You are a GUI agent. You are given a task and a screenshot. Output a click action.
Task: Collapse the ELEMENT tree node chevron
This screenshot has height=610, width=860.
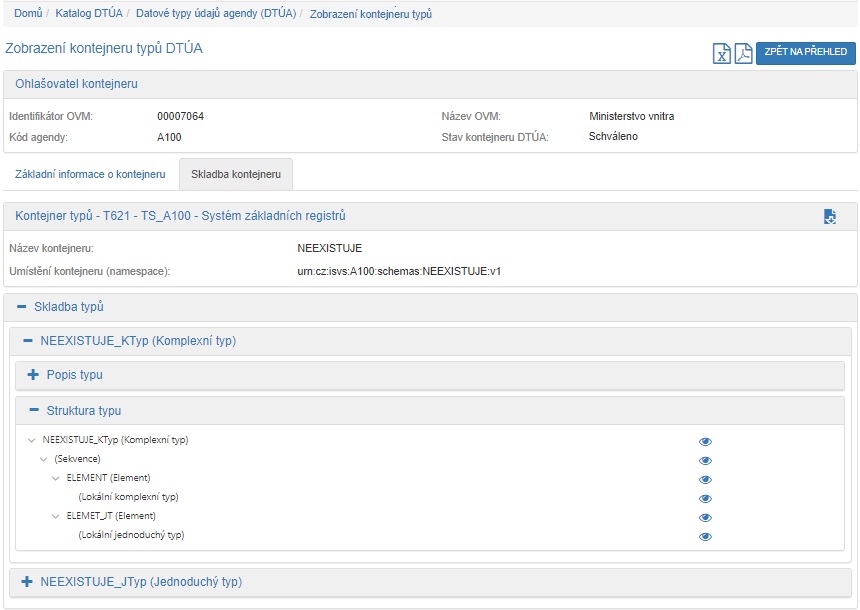coord(56,478)
